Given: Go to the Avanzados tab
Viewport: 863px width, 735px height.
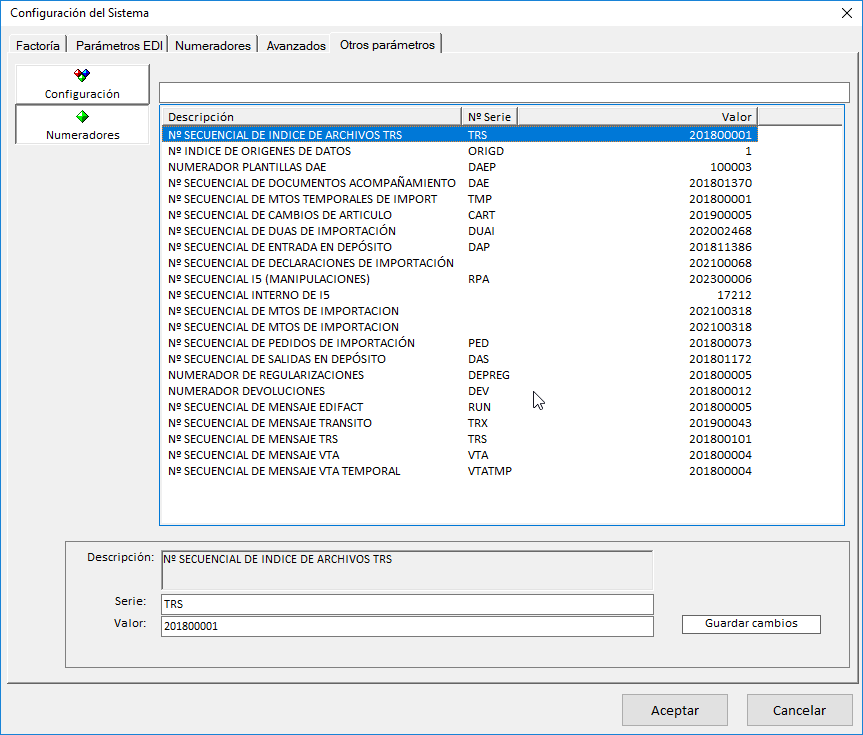Looking at the screenshot, I should (296, 45).
